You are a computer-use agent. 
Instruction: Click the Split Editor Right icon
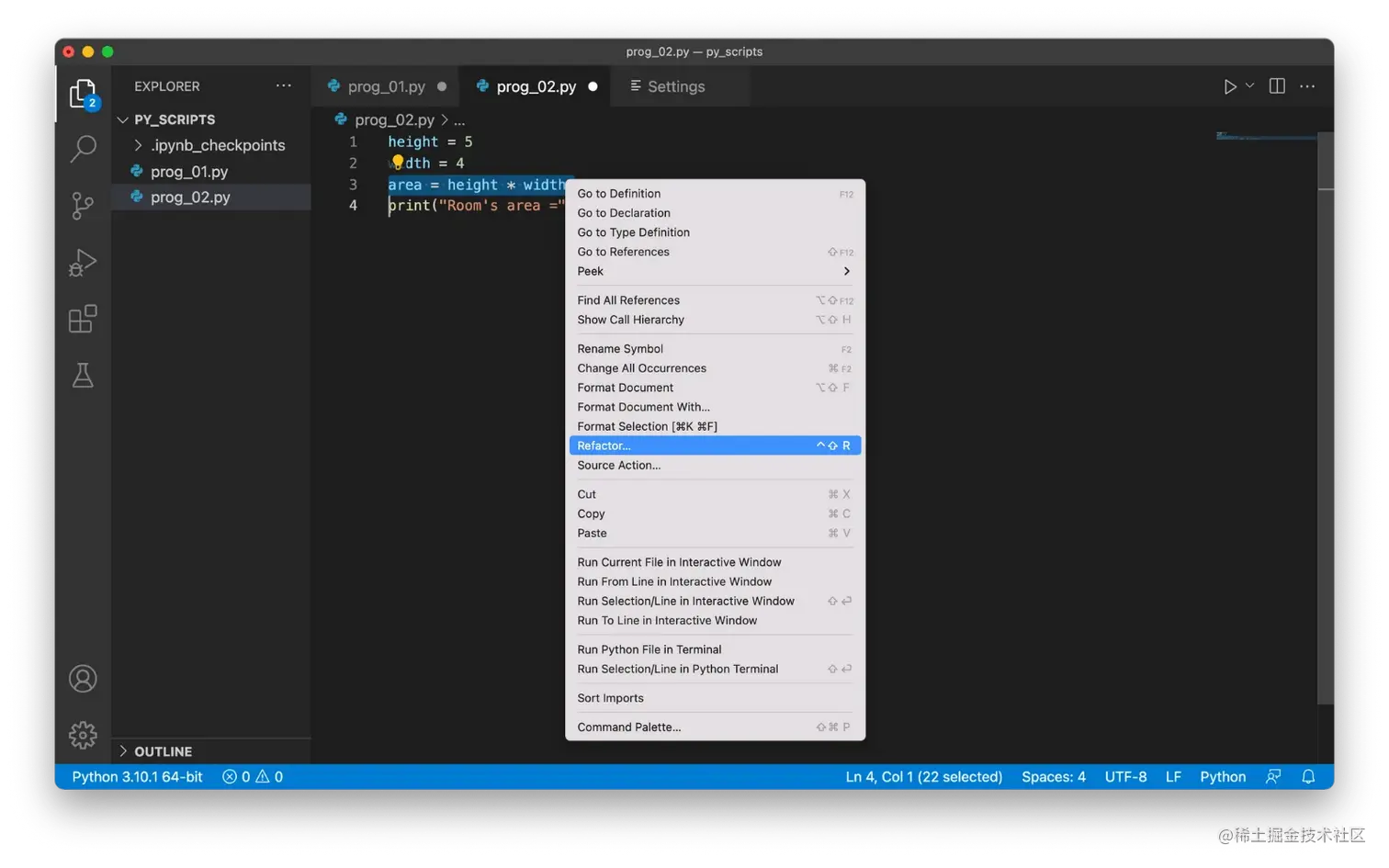click(1277, 85)
